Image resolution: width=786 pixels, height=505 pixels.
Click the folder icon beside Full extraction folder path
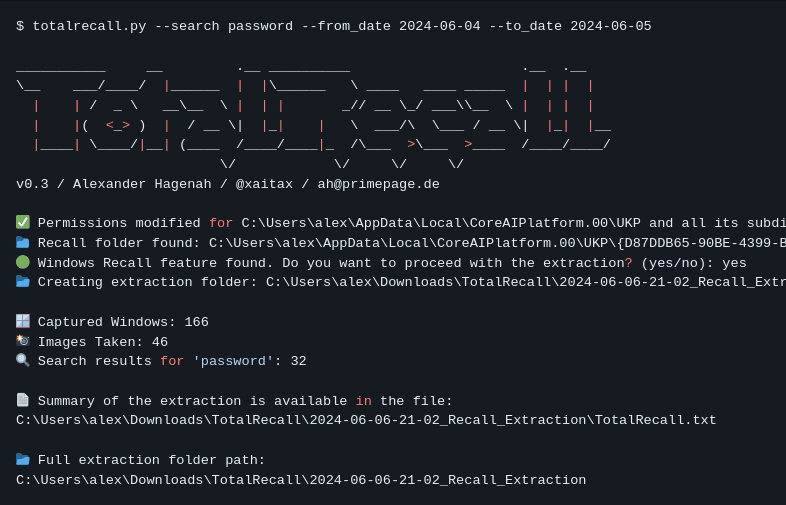[23, 459]
